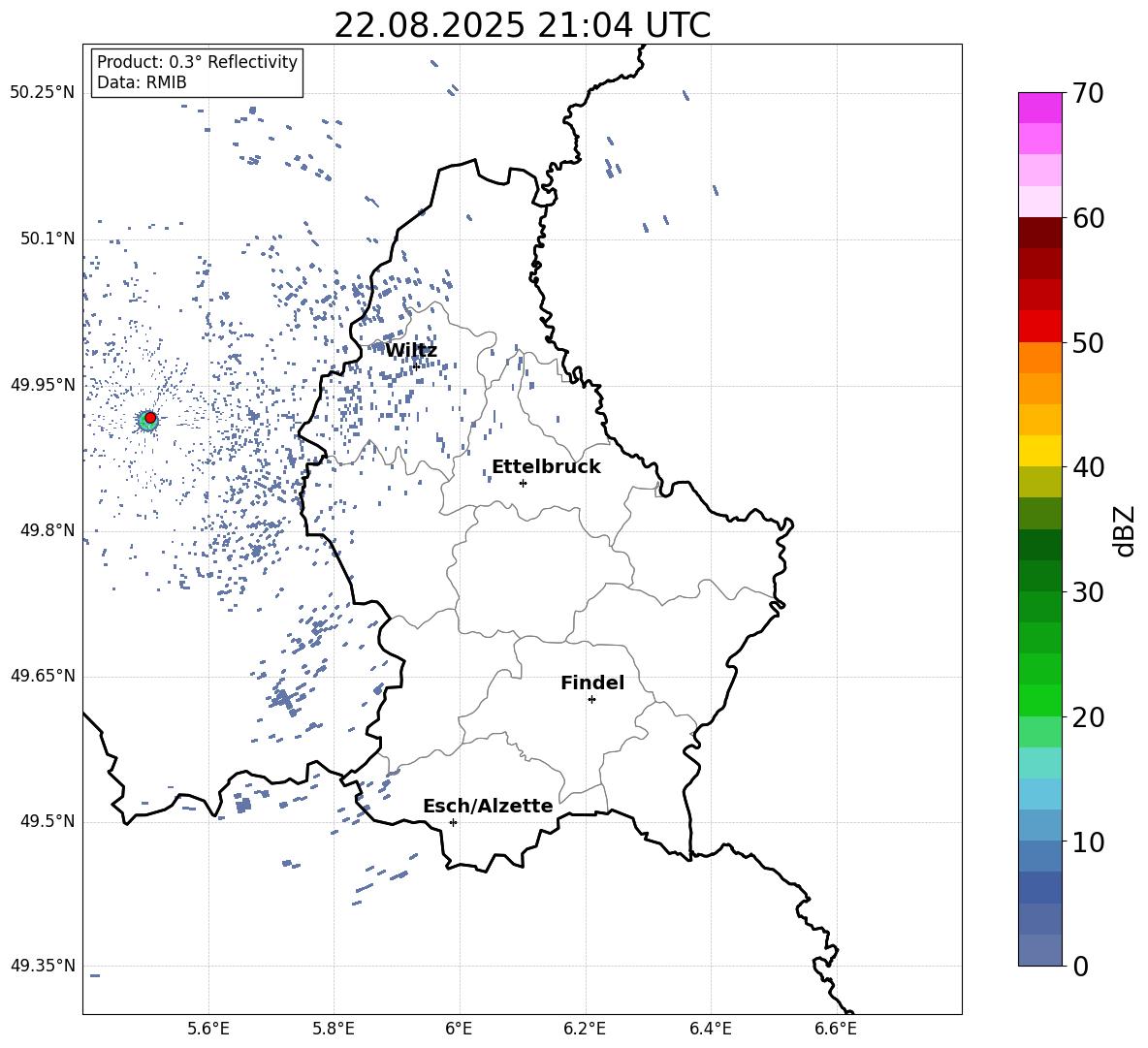This screenshot has width=1148, height=1048.
Task: Click the 49.5°N latitude label
Action: [48, 821]
